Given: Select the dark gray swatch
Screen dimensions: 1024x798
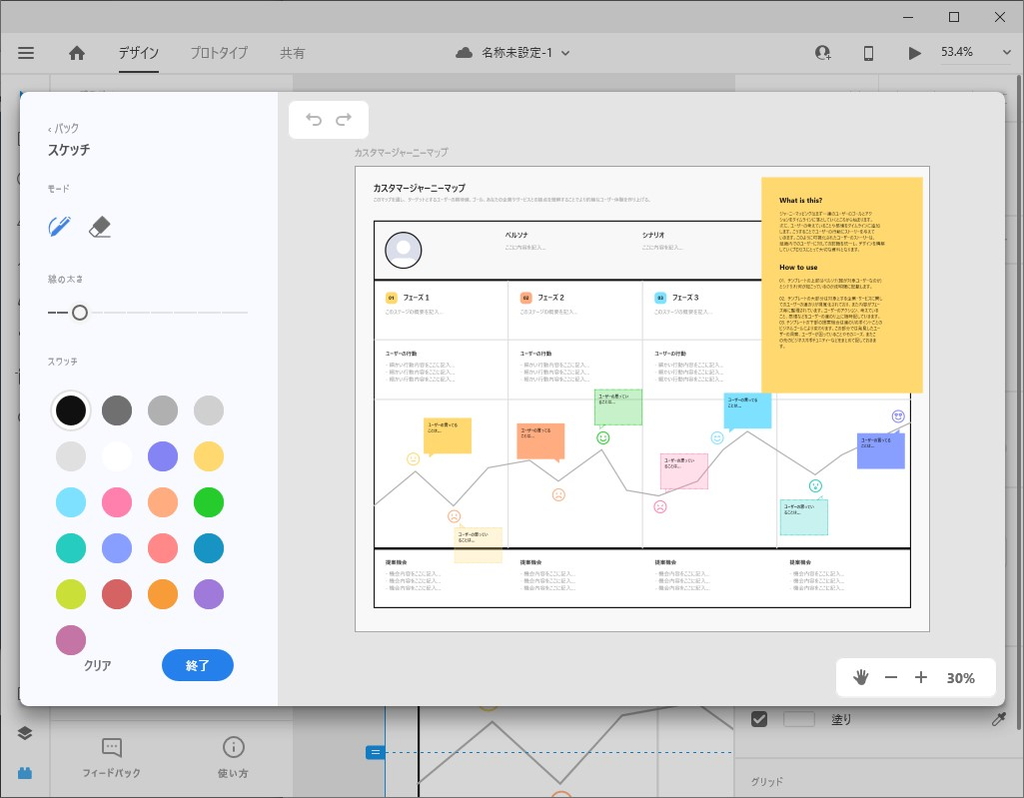Looking at the screenshot, I should (x=117, y=411).
